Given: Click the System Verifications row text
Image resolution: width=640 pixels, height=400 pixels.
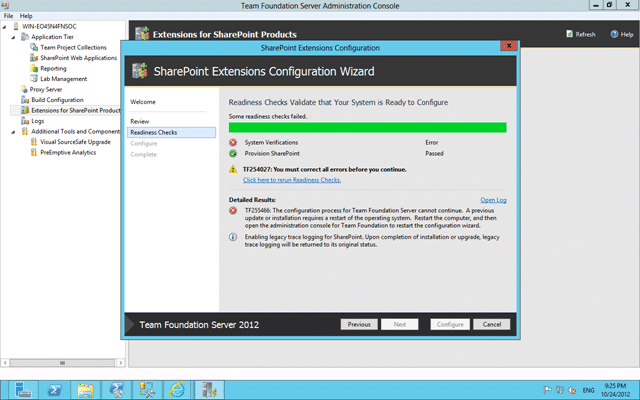Looking at the screenshot, I should pos(271,142).
